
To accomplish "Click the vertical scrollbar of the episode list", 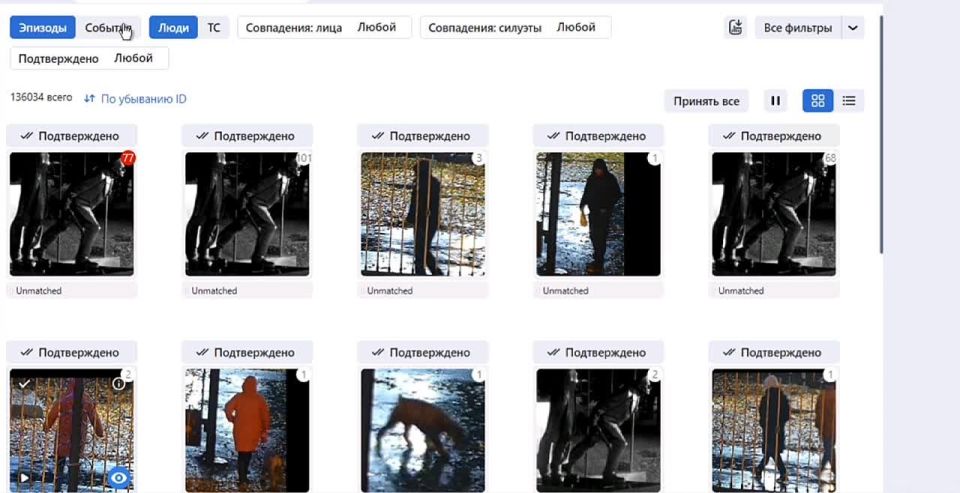I will 881,135.
